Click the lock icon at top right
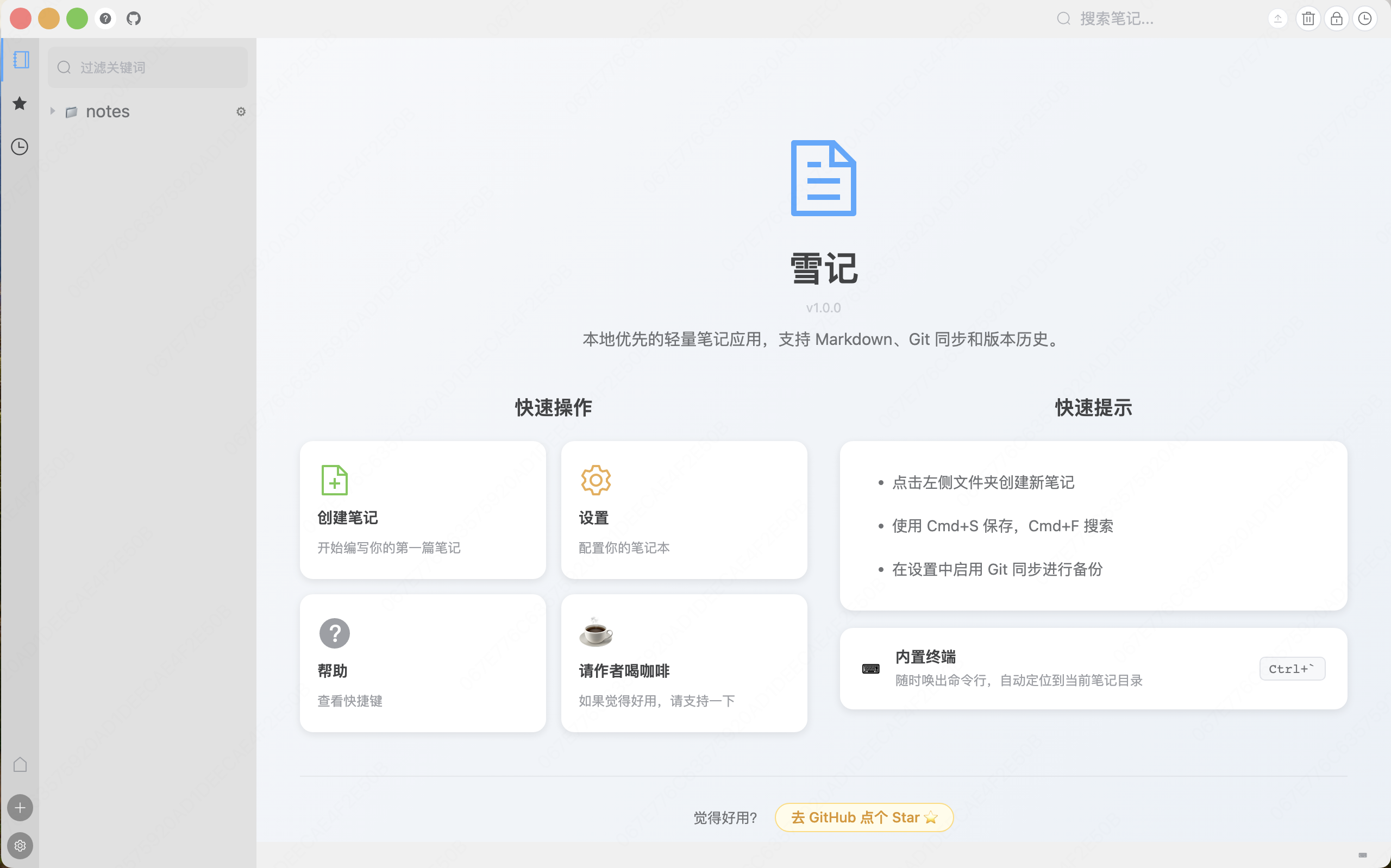Screen dimensions: 1391x868 pos(1336,19)
